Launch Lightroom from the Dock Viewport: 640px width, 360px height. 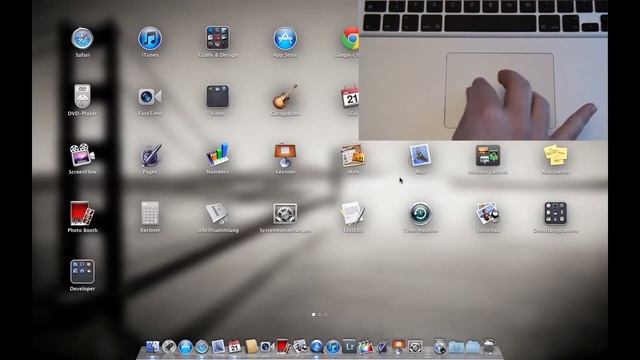click(x=349, y=346)
